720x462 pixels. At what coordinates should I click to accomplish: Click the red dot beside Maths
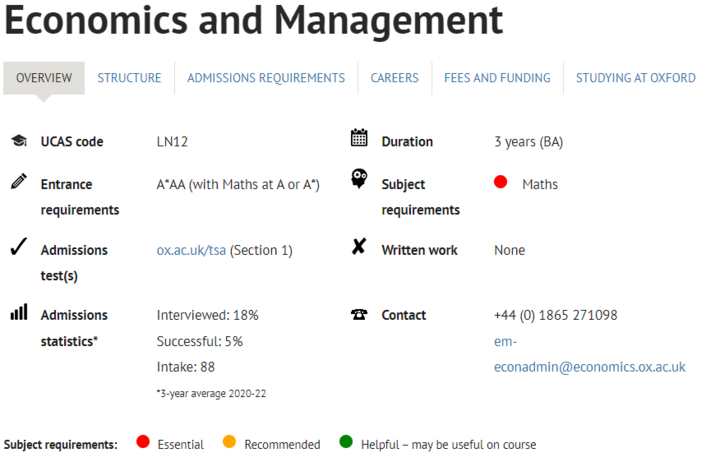click(x=501, y=183)
